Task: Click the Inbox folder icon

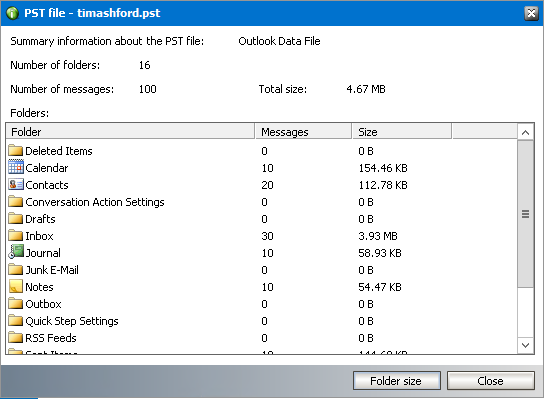Action: click(16, 235)
